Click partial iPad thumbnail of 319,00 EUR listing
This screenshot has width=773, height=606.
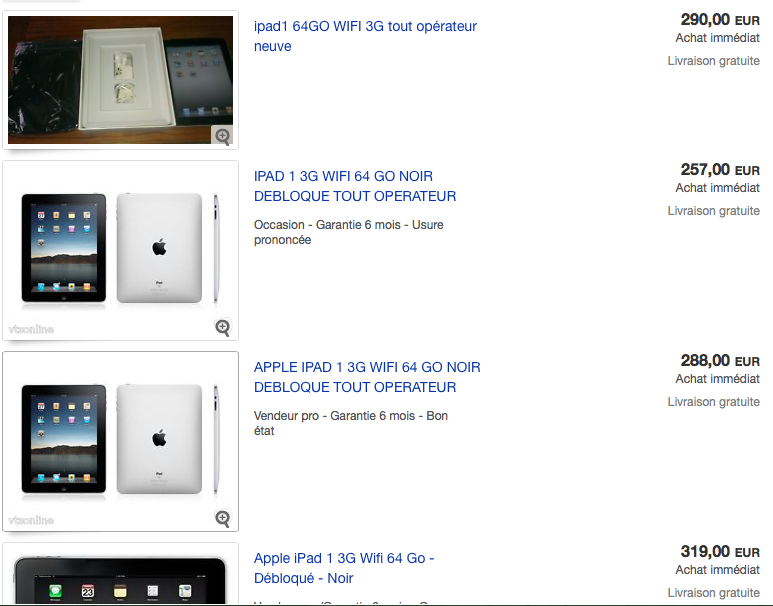pyautogui.click(x=120, y=574)
